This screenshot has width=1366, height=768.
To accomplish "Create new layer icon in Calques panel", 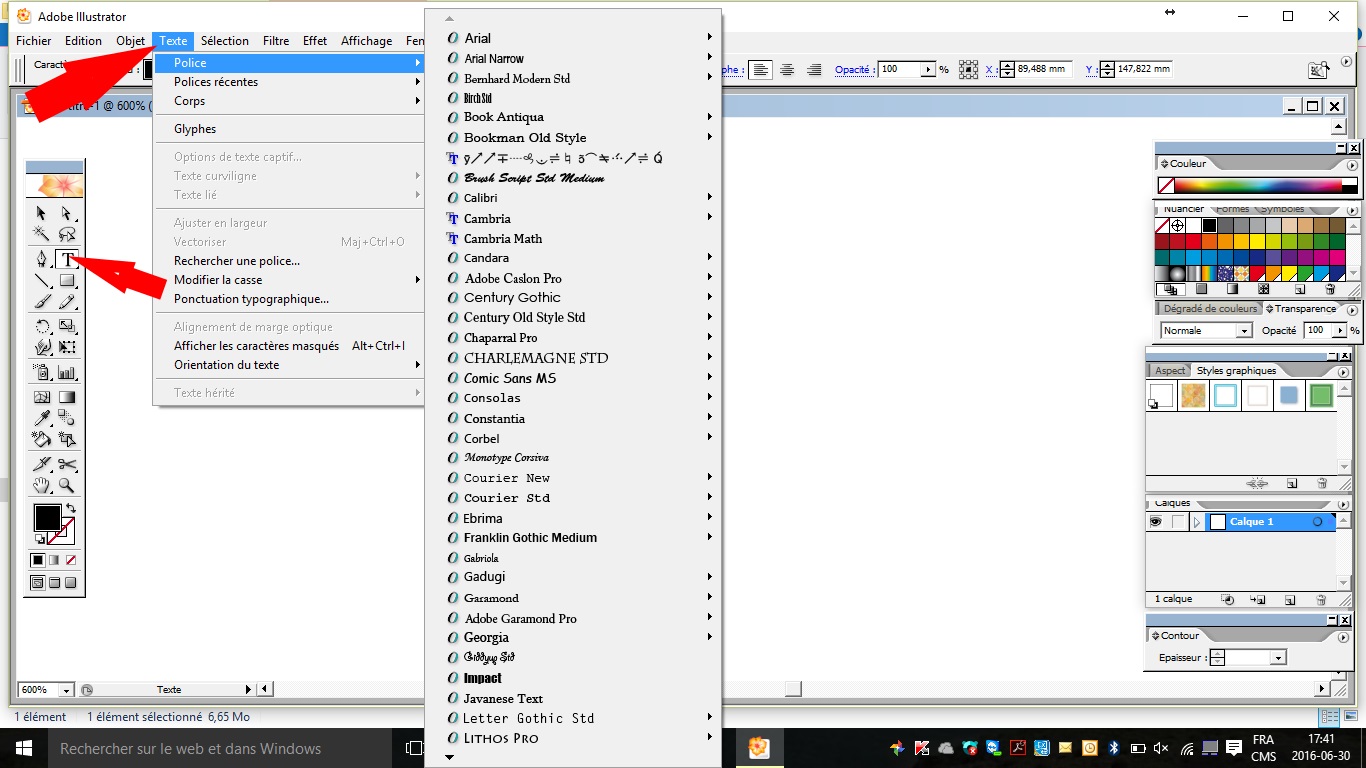I will pos(1290,600).
